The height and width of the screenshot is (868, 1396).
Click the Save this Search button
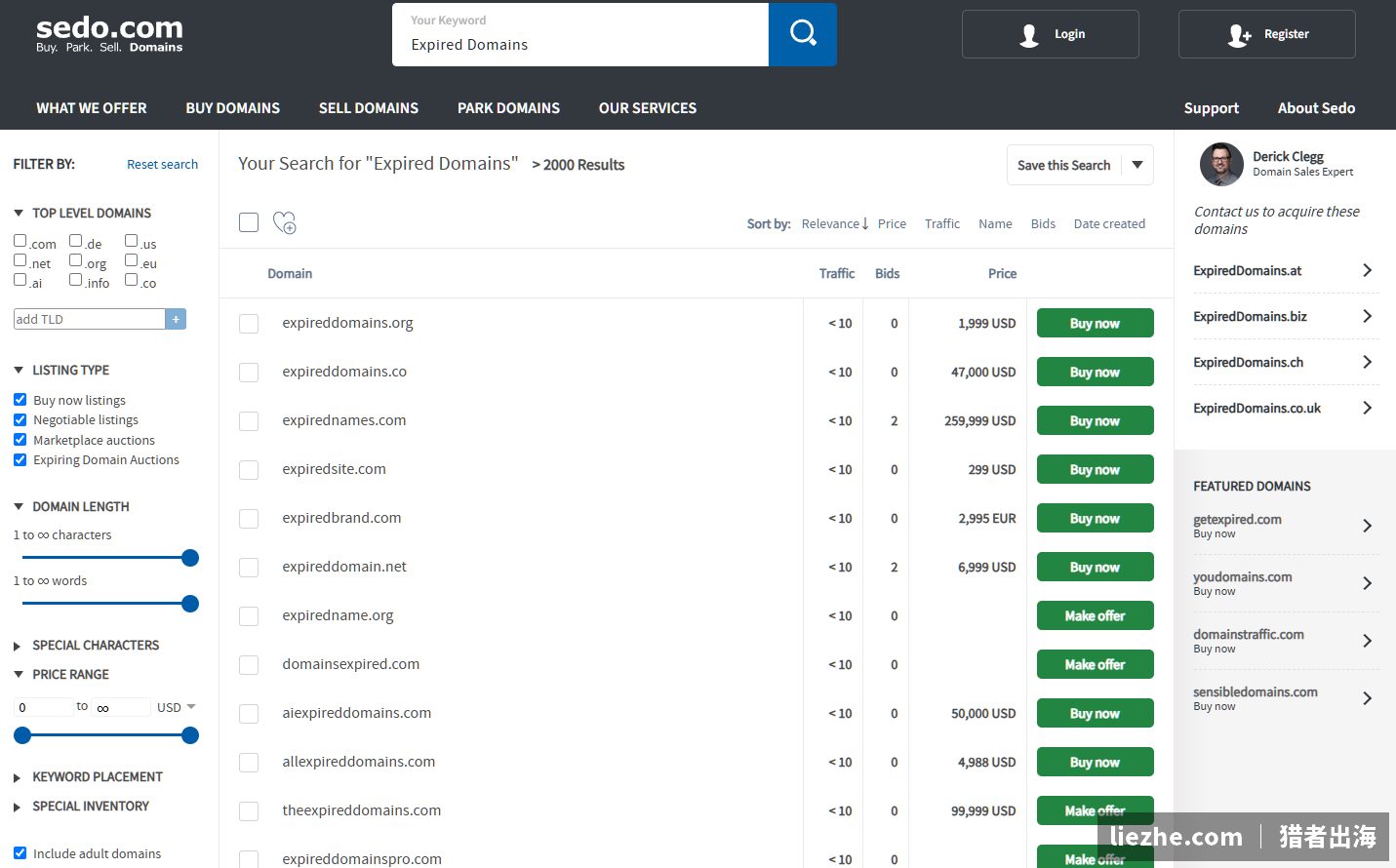[1063, 165]
